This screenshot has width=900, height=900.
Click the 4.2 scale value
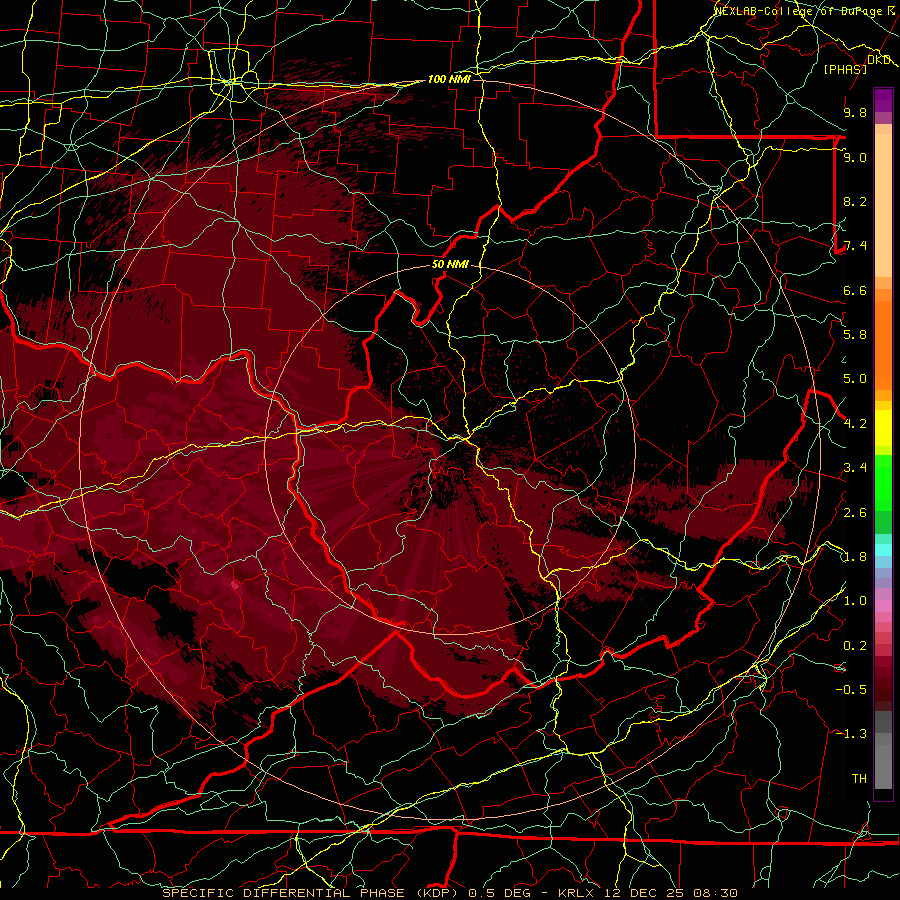(855, 424)
